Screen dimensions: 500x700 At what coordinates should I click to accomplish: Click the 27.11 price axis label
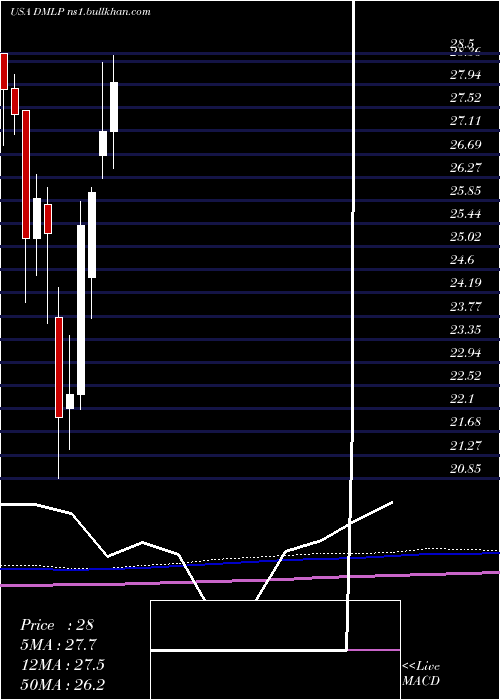(x=465, y=121)
